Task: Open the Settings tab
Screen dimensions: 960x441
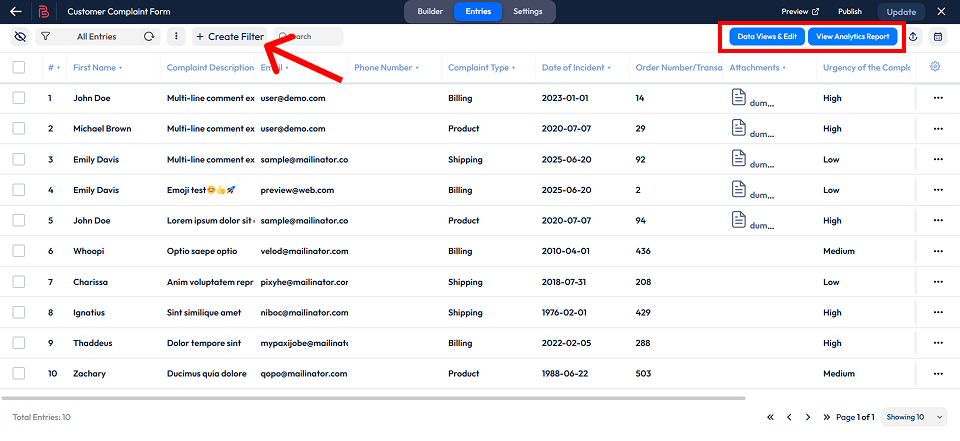Action: (528, 12)
